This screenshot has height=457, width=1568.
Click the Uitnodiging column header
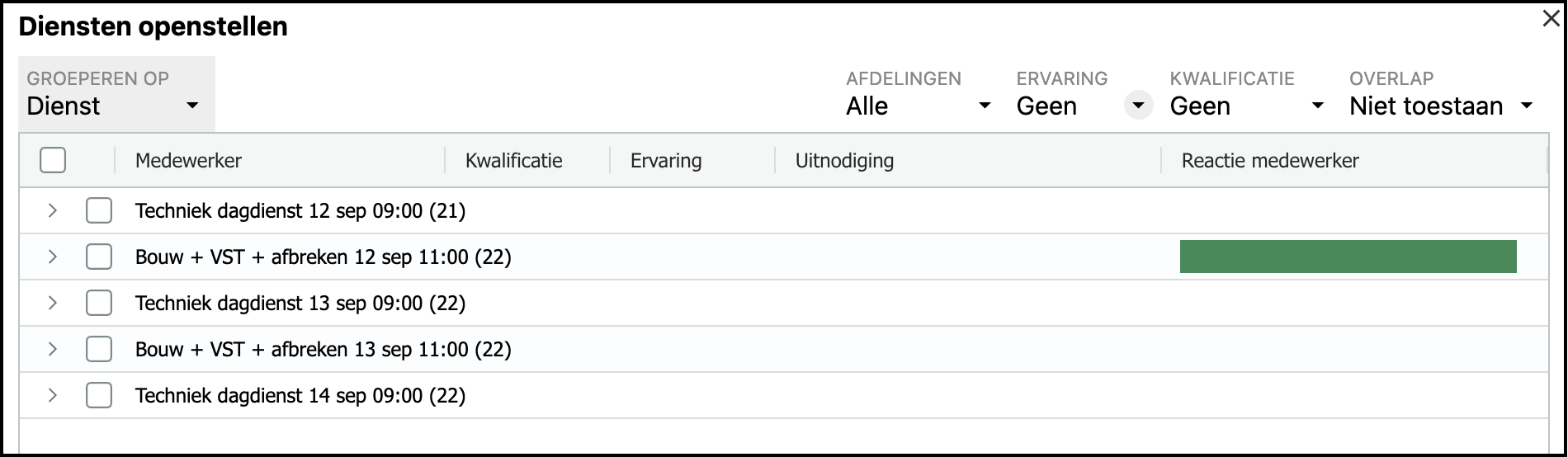844,160
